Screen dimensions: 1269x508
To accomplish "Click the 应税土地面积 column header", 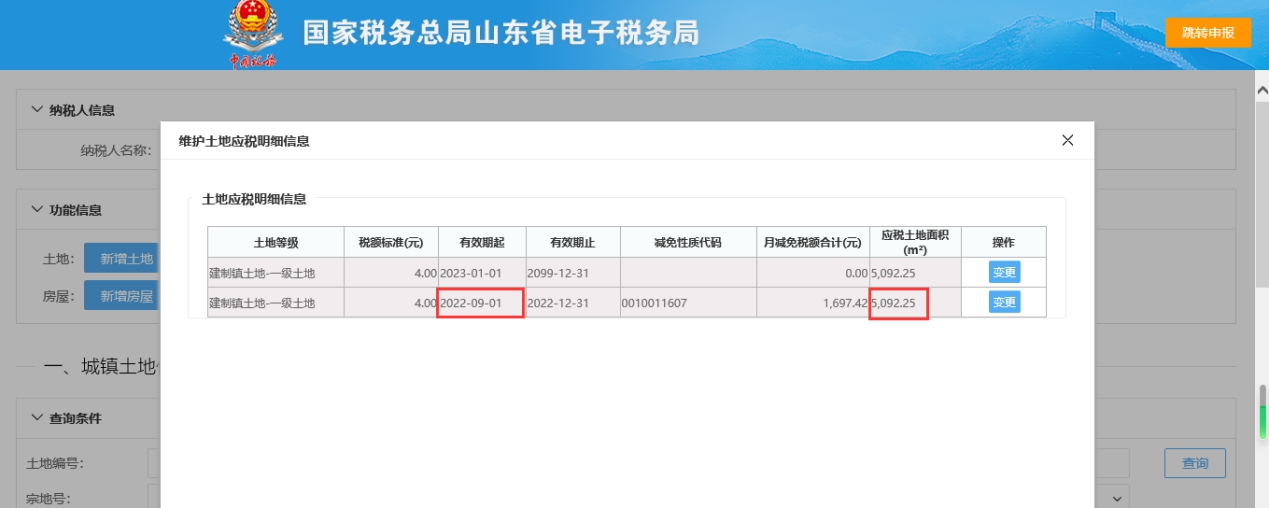I will (914, 242).
